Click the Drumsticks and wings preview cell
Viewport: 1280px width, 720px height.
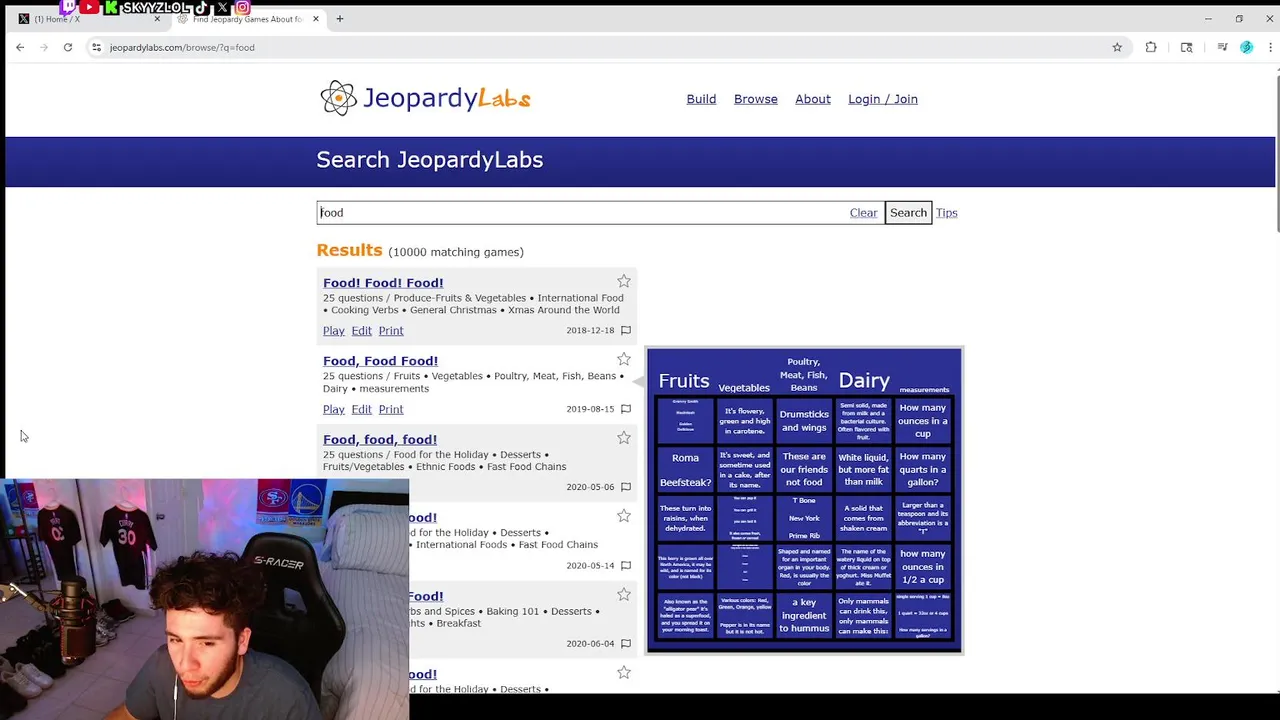804,421
